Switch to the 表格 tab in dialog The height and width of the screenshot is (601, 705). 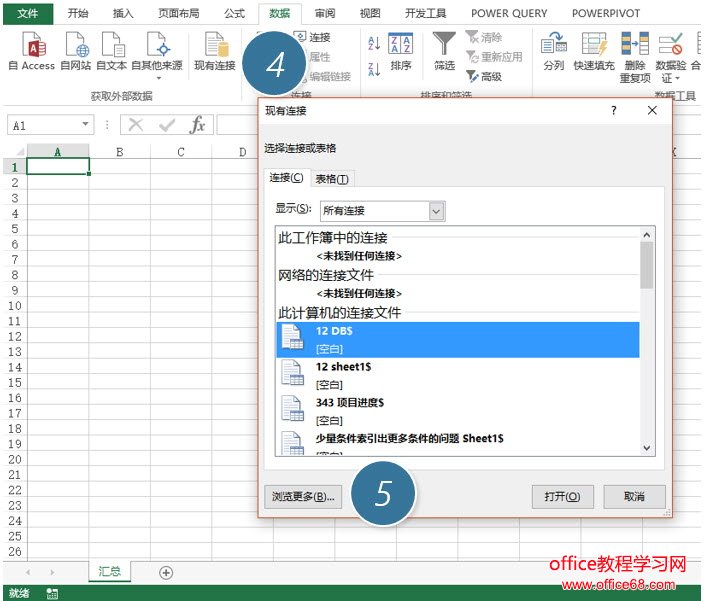(332, 179)
